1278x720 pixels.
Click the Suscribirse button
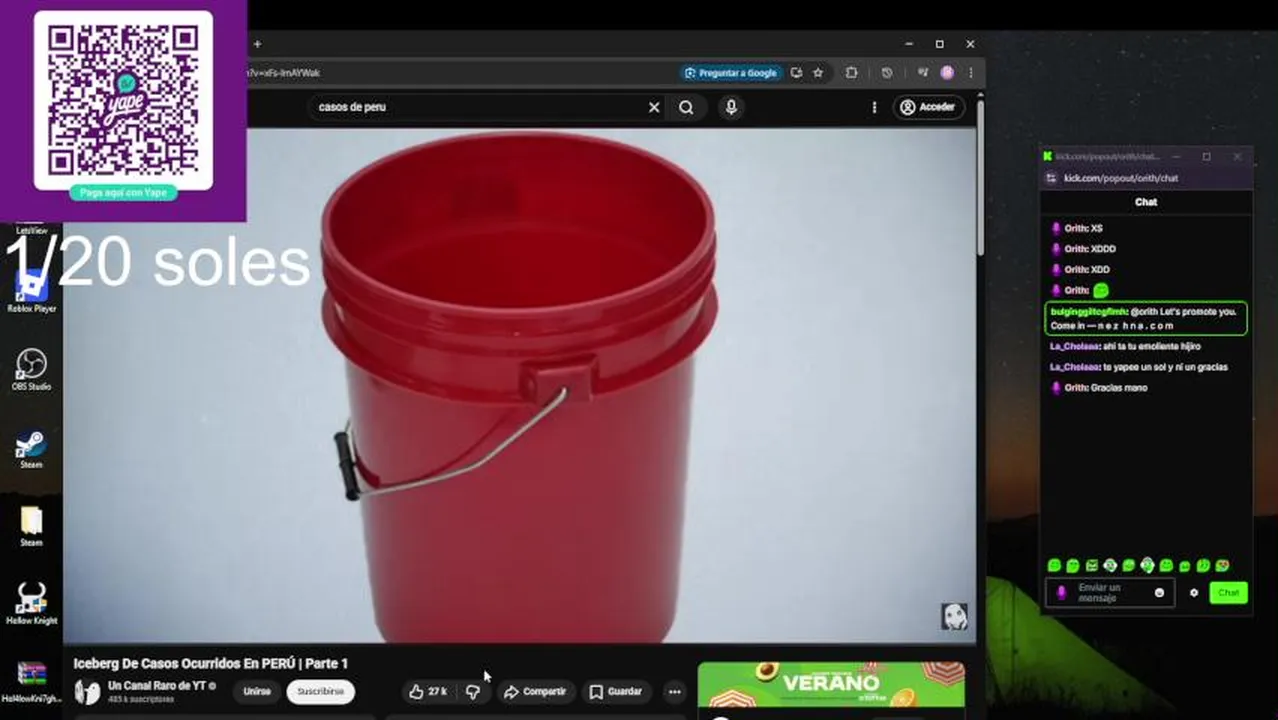[320, 691]
